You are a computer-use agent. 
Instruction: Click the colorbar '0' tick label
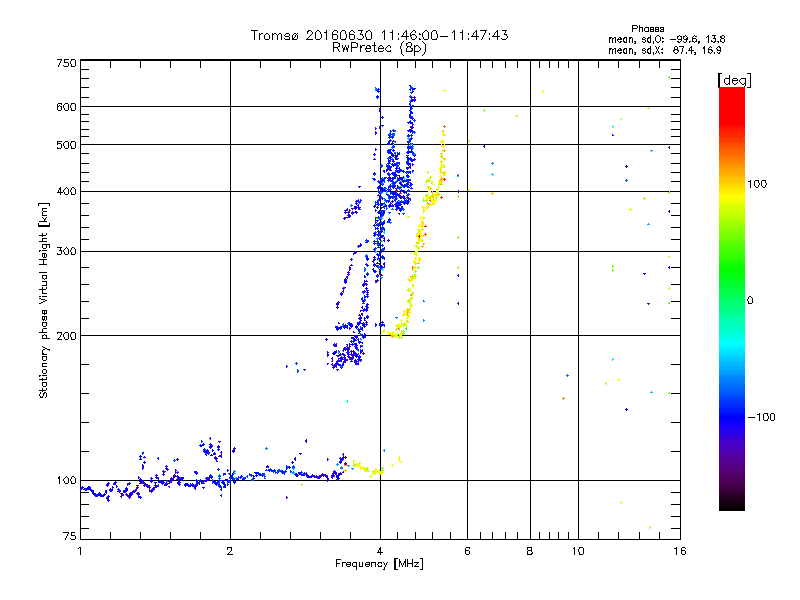point(749,301)
